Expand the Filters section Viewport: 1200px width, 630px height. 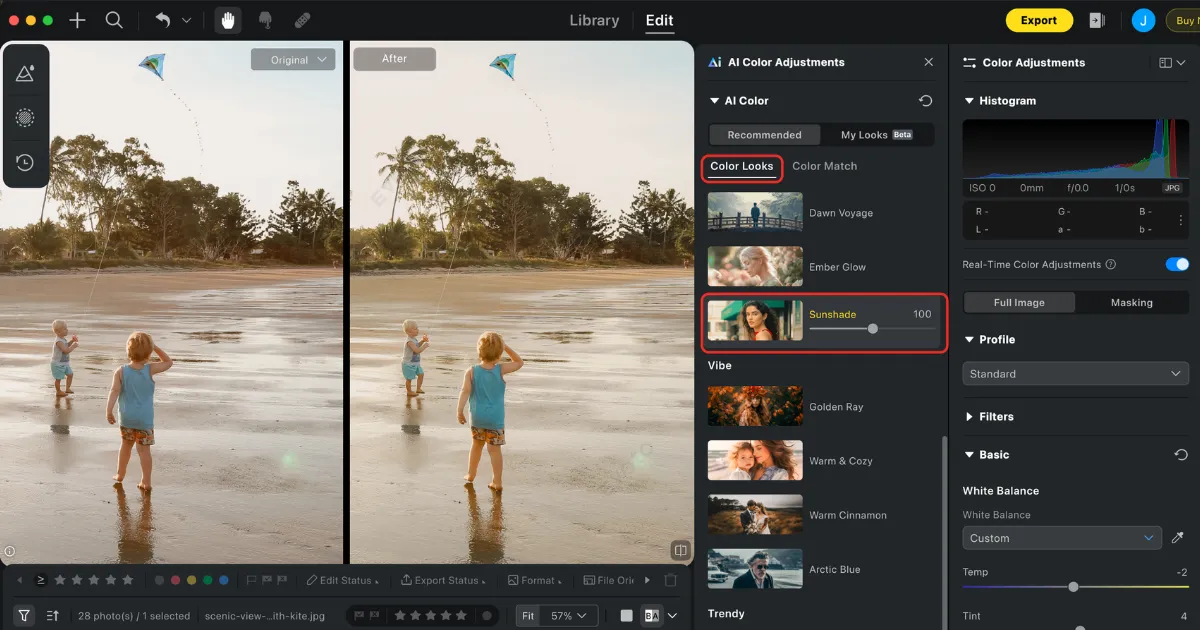(969, 417)
